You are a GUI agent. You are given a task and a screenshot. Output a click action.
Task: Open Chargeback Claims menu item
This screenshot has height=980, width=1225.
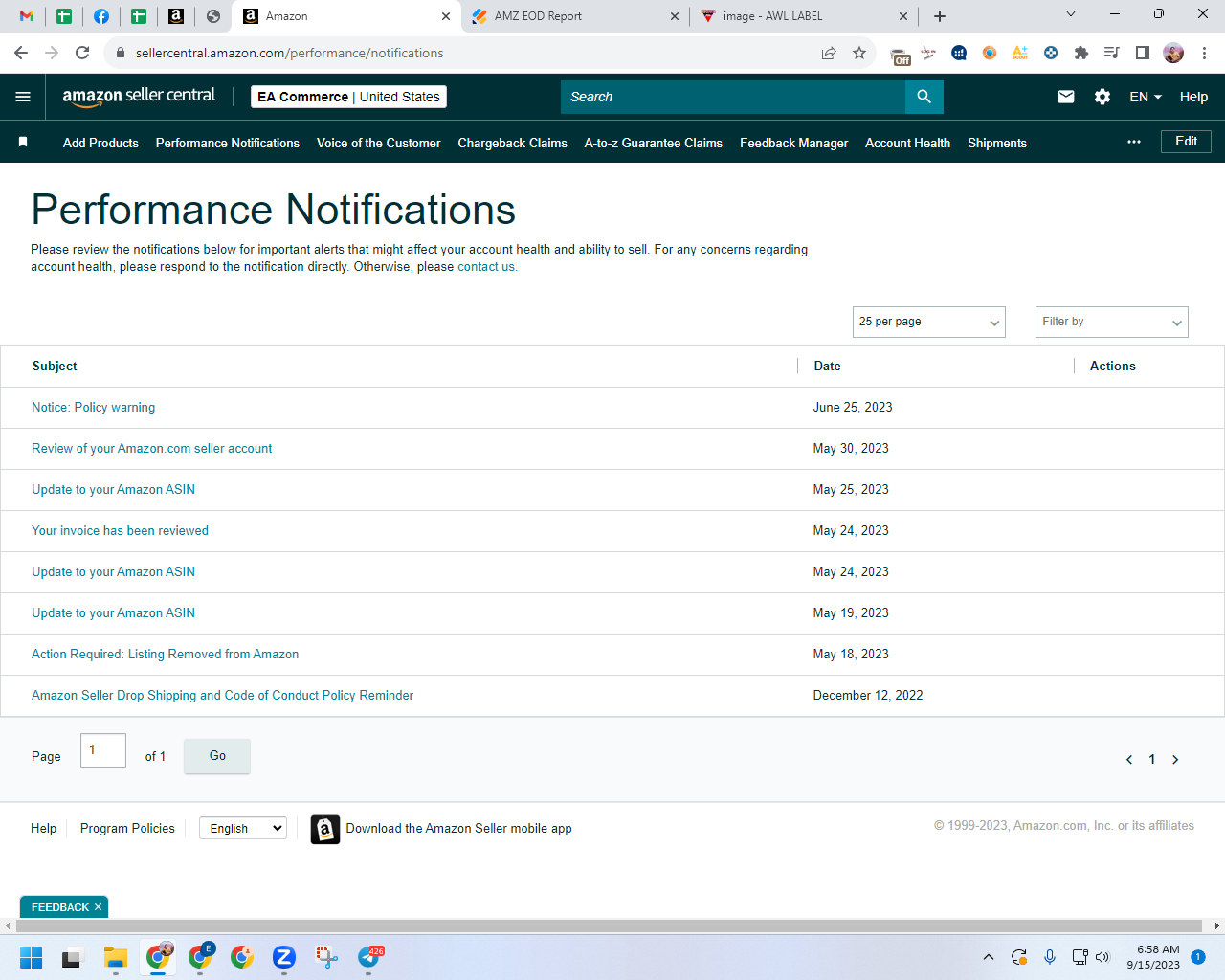click(512, 143)
